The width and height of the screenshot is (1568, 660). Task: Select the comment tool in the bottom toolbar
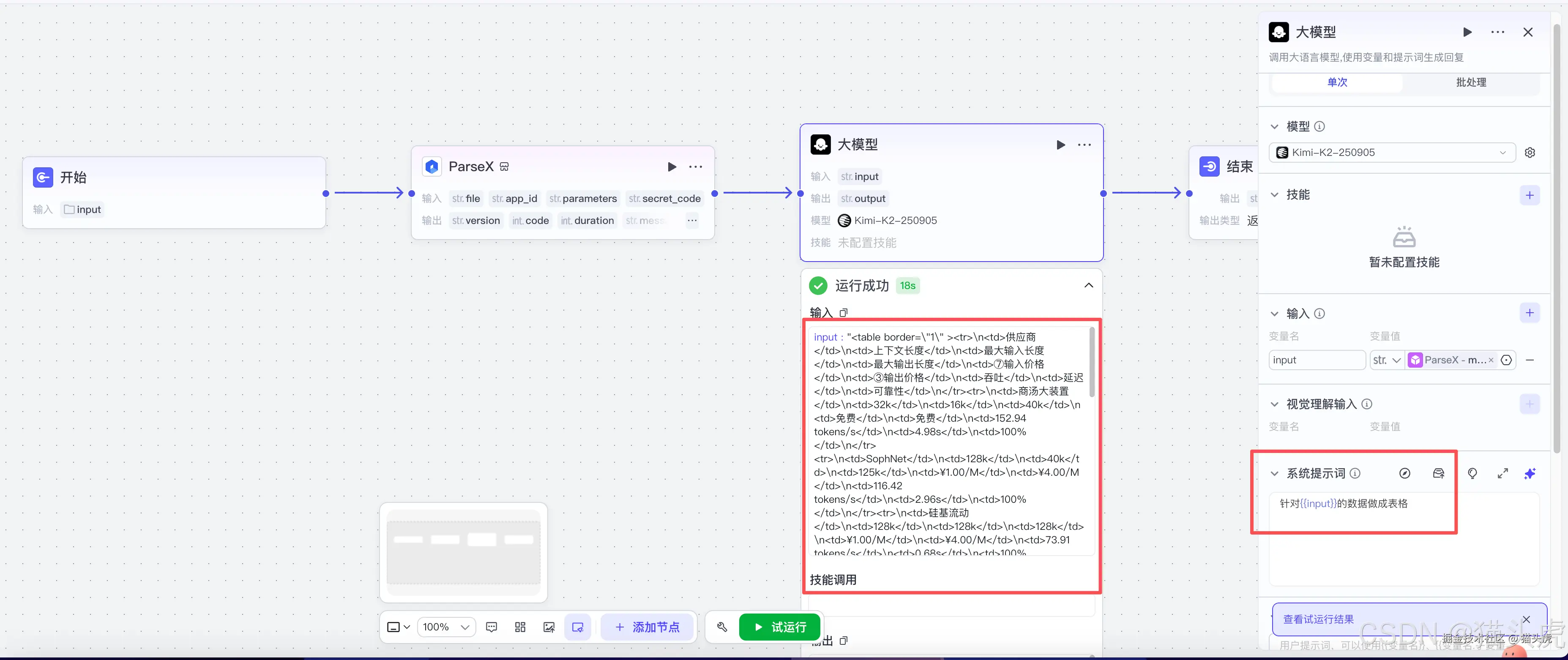point(491,627)
